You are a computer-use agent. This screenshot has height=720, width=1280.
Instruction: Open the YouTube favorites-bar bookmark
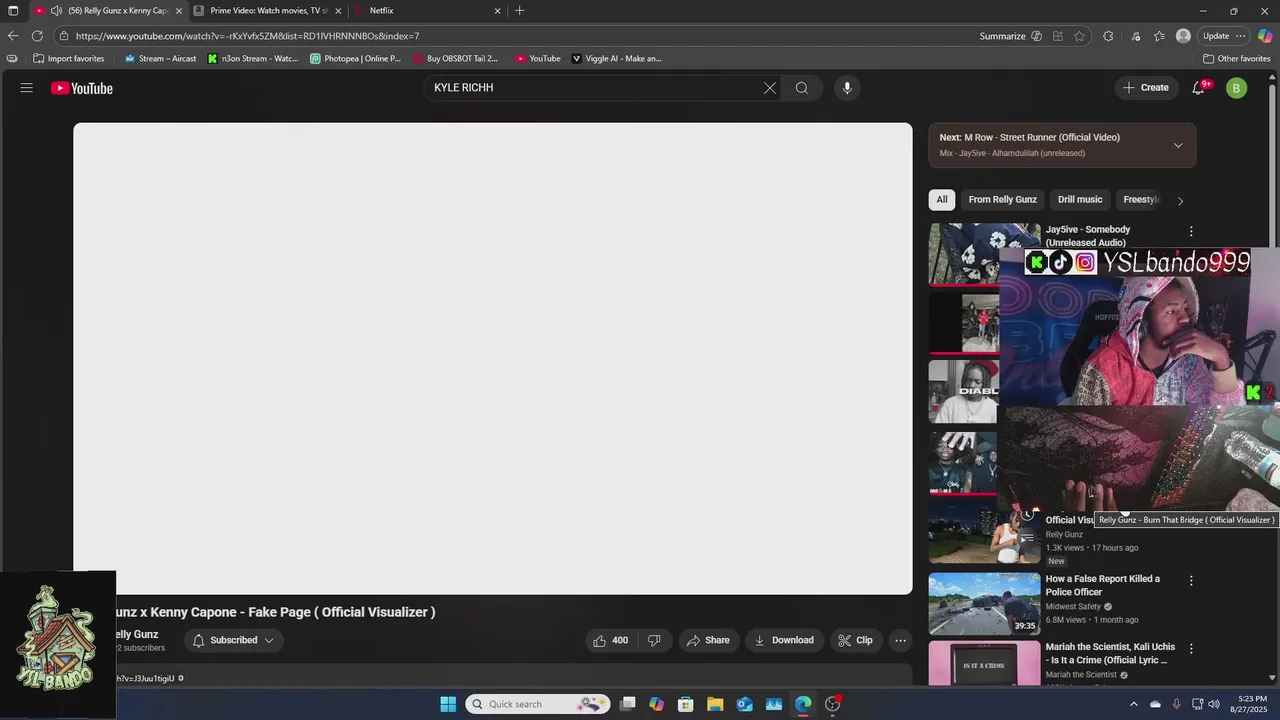pyautogui.click(x=538, y=58)
